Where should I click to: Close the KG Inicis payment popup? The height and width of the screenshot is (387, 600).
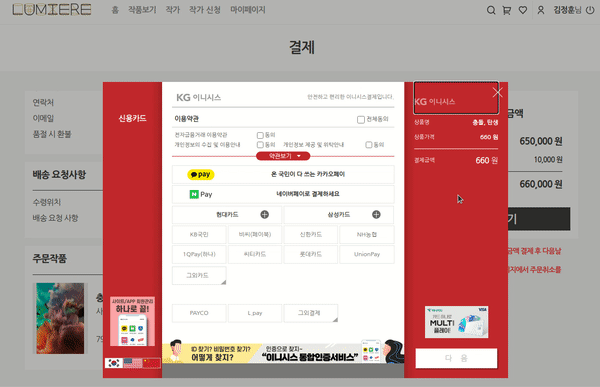497,92
